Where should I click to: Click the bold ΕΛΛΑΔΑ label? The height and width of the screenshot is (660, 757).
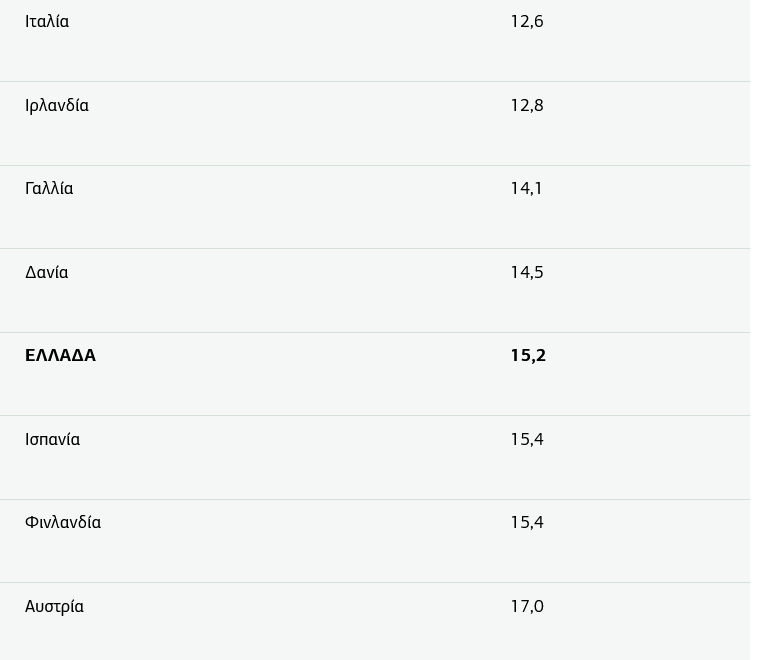[60, 356]
